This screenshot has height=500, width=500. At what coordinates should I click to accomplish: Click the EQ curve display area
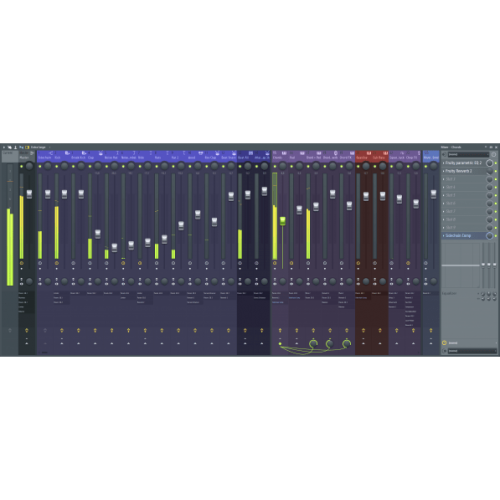coord(461,265)
